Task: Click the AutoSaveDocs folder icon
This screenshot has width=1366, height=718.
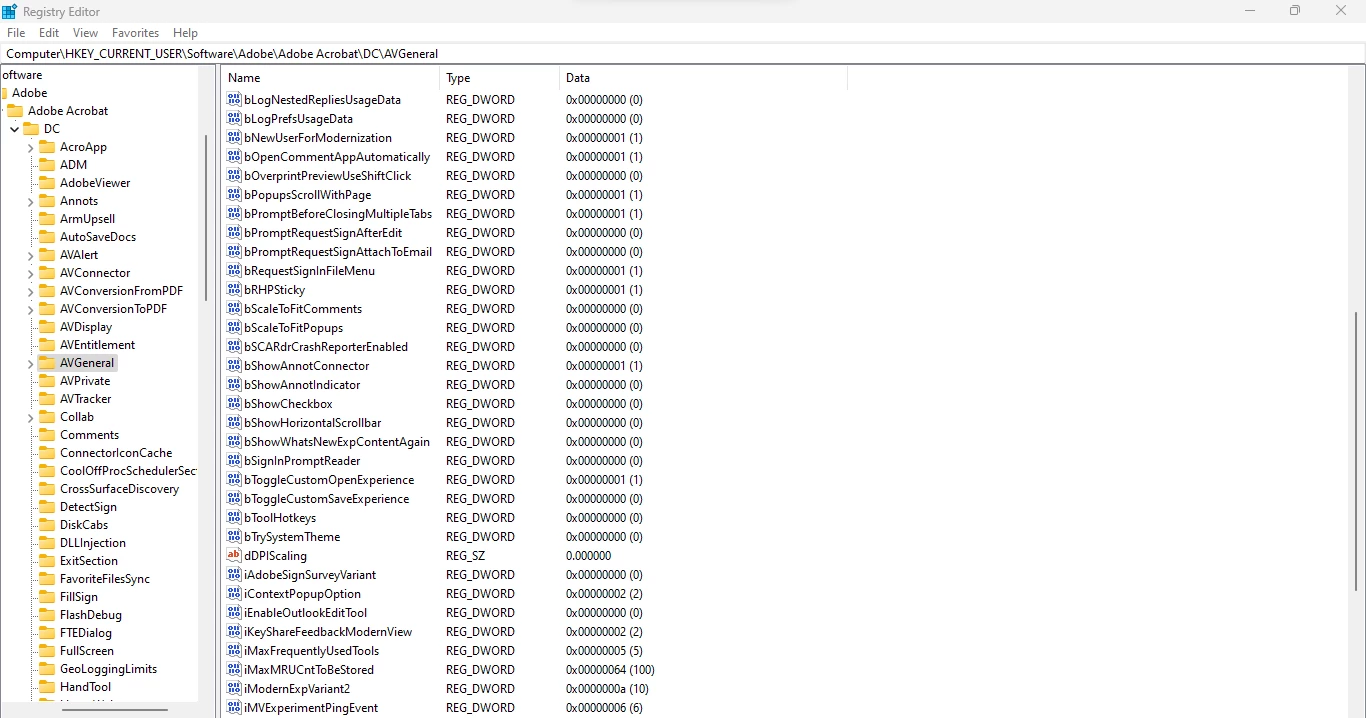Action: 47,237
